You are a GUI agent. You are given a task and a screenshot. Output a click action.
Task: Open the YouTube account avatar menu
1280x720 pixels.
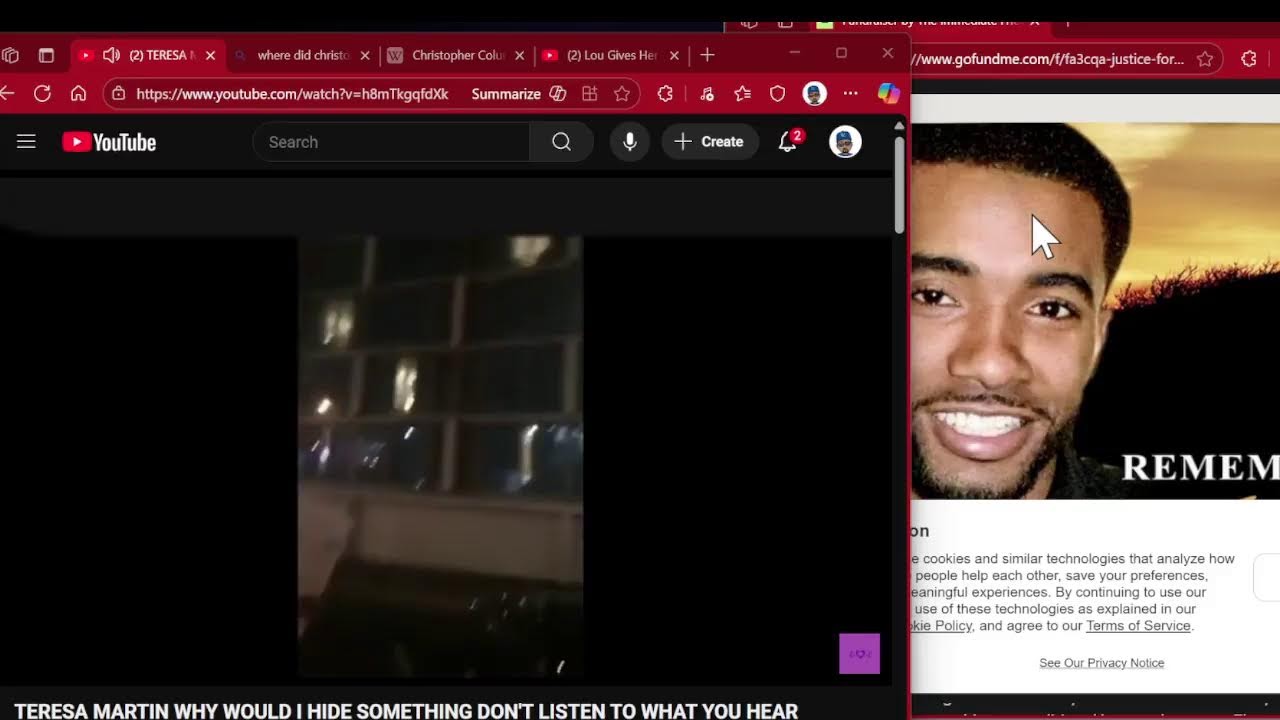point(845,142)
